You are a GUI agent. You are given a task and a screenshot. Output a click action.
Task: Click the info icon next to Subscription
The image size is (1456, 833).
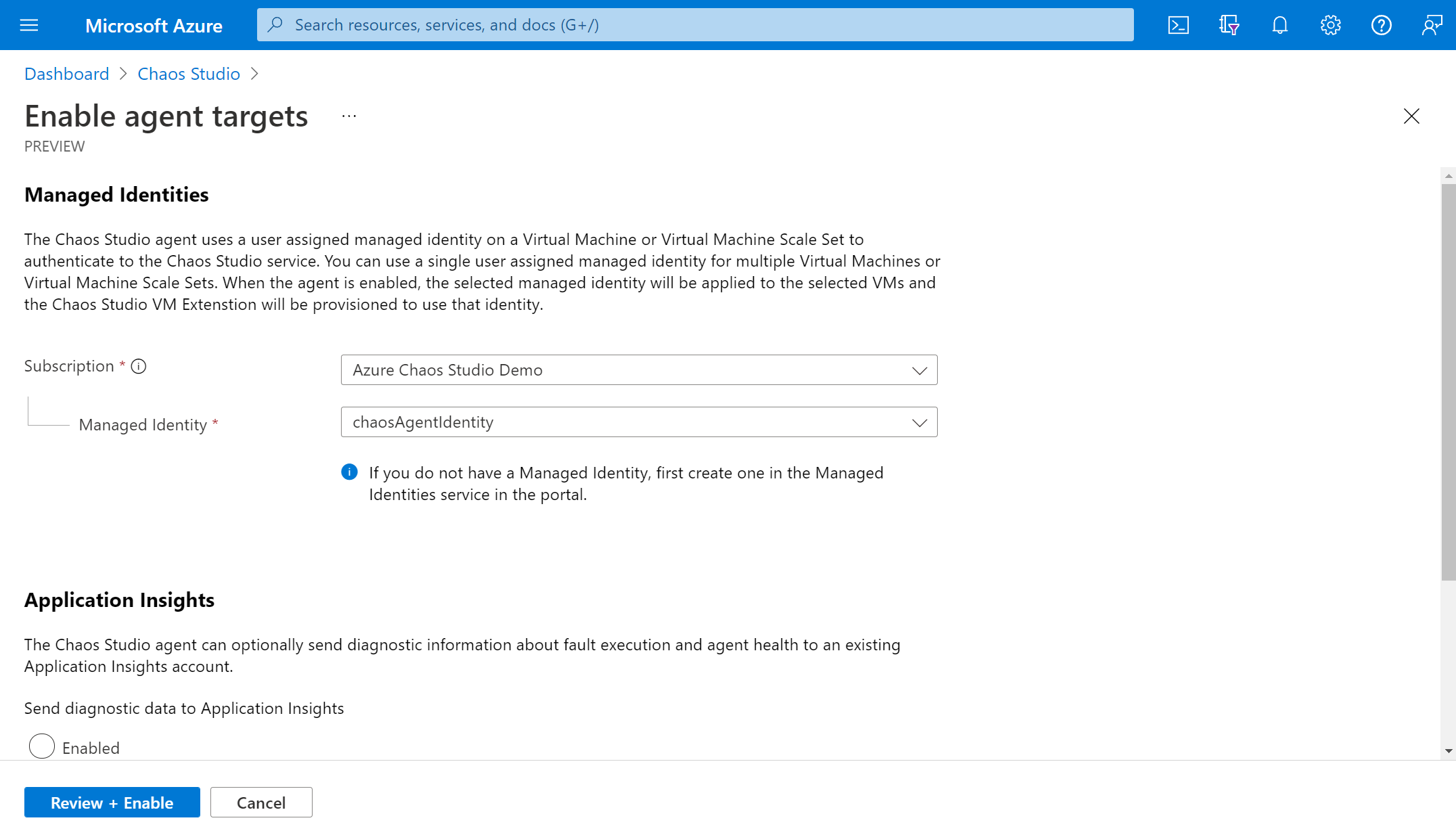pyautogui.click(x=139, y=366)
